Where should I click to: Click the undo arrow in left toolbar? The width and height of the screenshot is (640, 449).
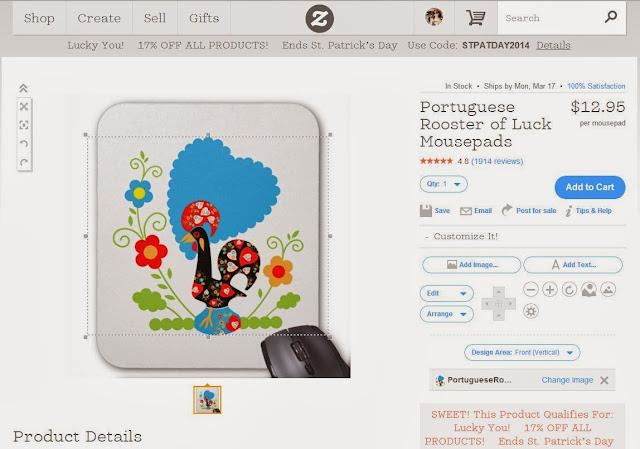(24, 143)
